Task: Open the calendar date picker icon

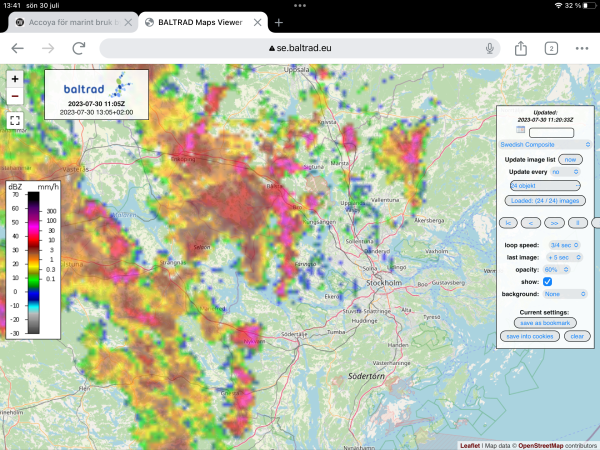Action: point(521,130)
